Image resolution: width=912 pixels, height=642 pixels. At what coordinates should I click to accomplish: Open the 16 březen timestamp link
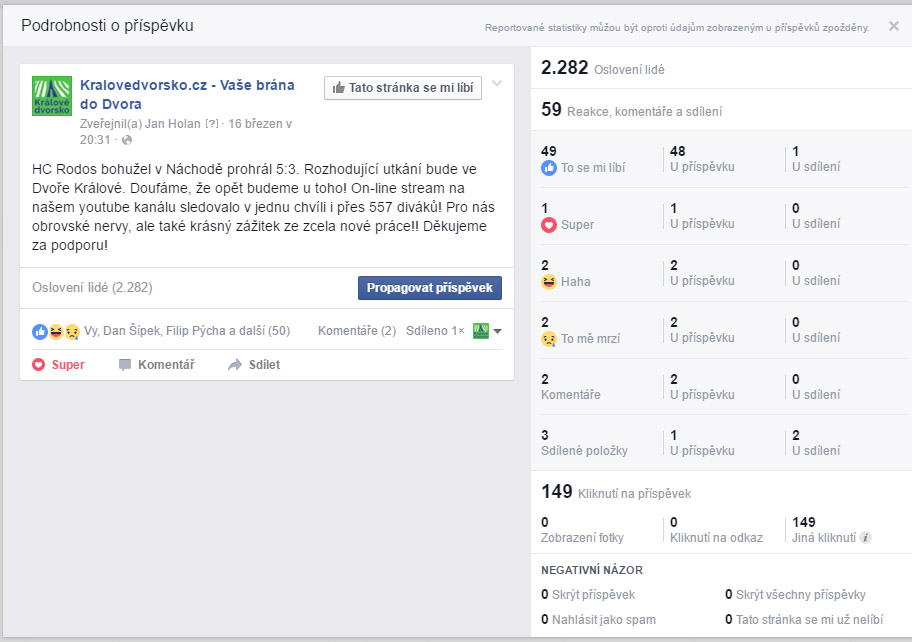tap(260, 124)
